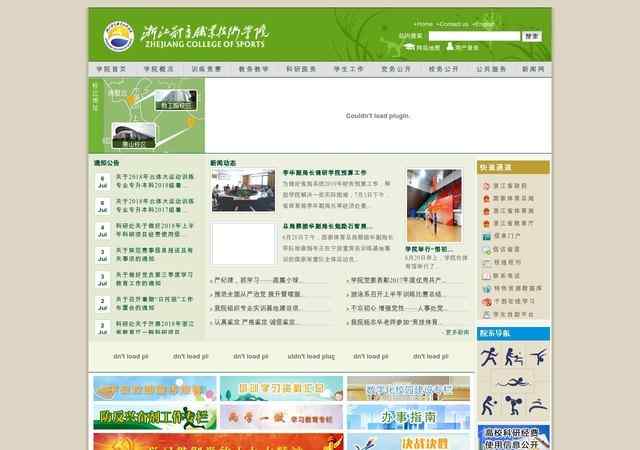This screenshot has width=640, height=450.
Task: Click the weightlifter pictogram in department navigation
Action: click(x=513, y=405)
